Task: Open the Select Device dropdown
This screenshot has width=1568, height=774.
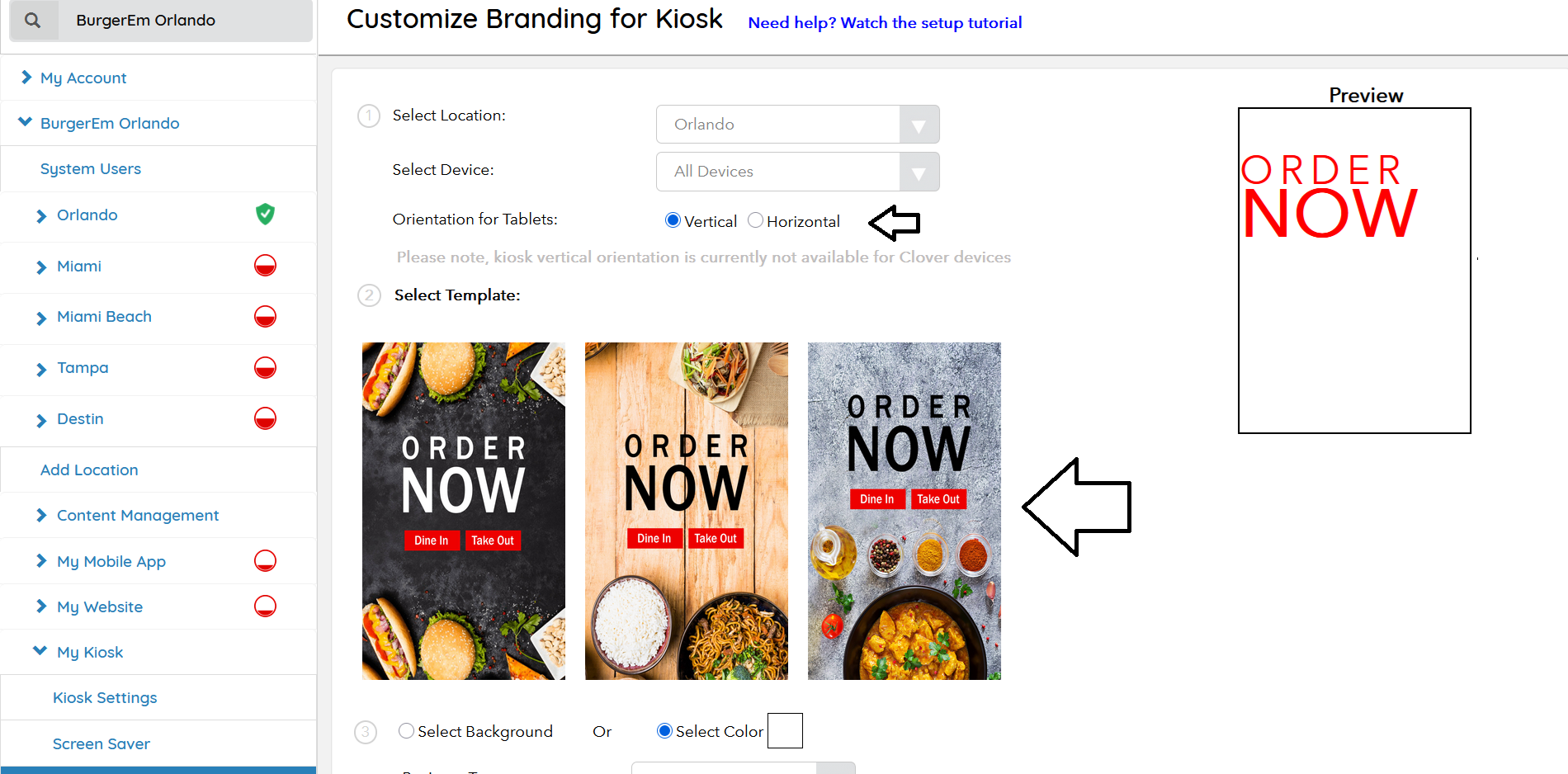Action: [797, 172]
